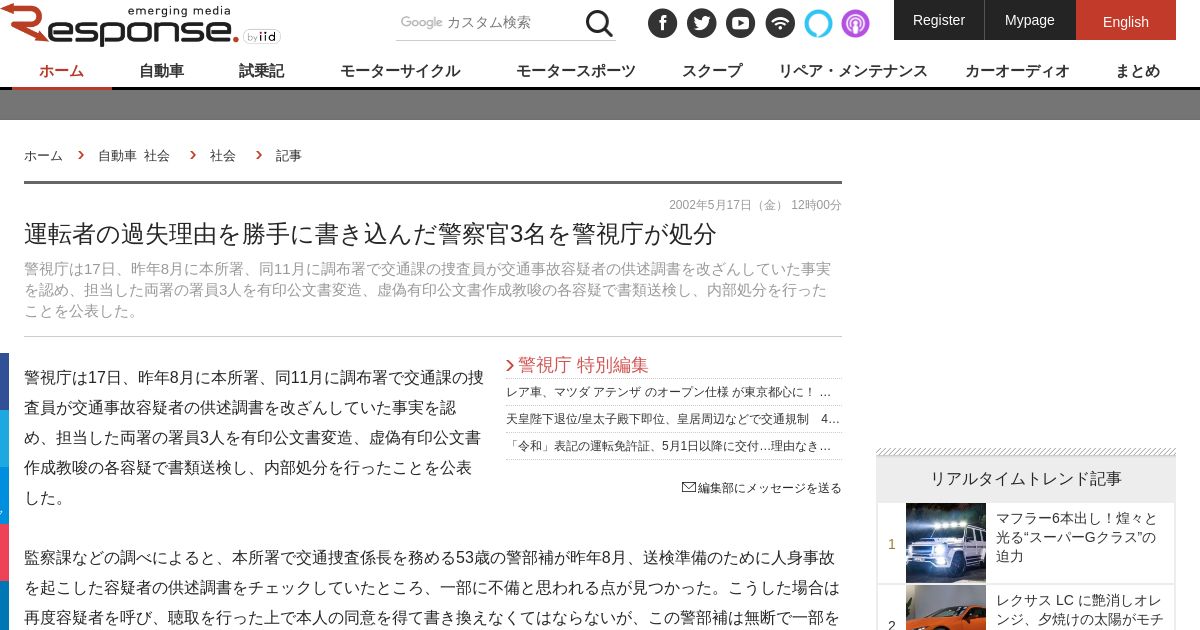Open the スクープ menu
Screen dimensions: 1200x630
[712, 70]
